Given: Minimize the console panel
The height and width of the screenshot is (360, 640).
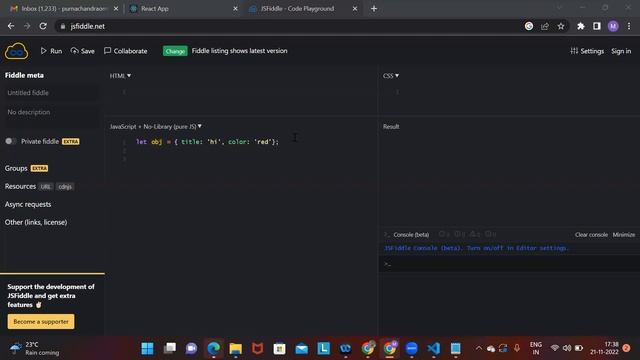Looking at the screenshot, I should click(x=624, y=235).
